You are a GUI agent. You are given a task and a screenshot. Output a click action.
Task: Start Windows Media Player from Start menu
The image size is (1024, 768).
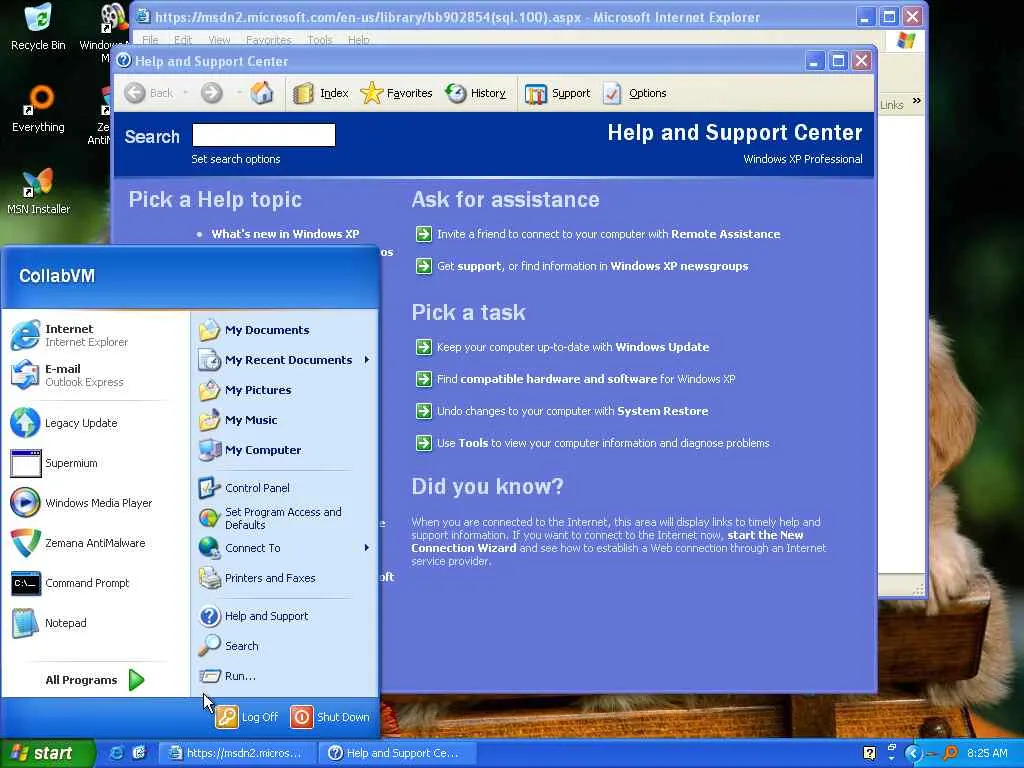click(x=95, y=503)
